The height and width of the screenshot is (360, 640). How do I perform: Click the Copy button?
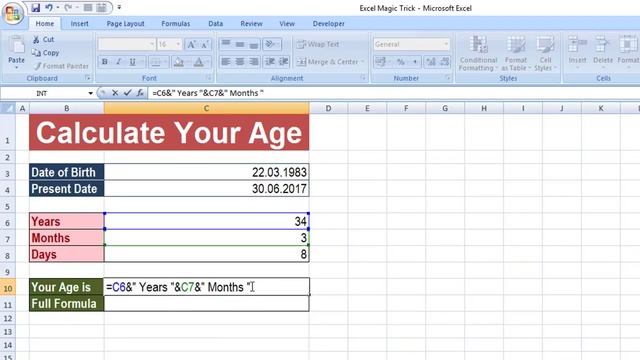pos(46,53)
